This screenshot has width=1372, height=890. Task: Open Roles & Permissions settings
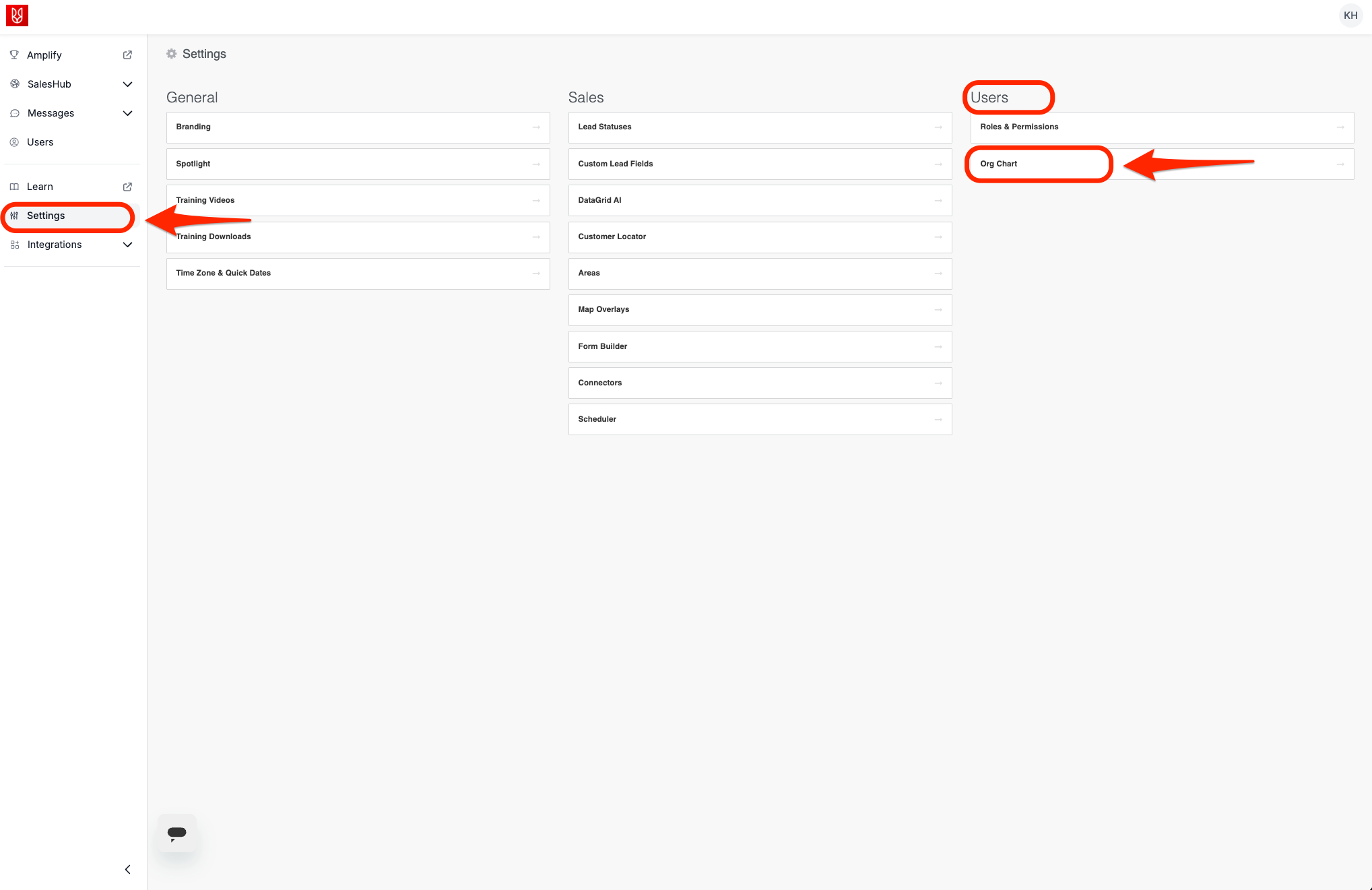(1019, 127)
